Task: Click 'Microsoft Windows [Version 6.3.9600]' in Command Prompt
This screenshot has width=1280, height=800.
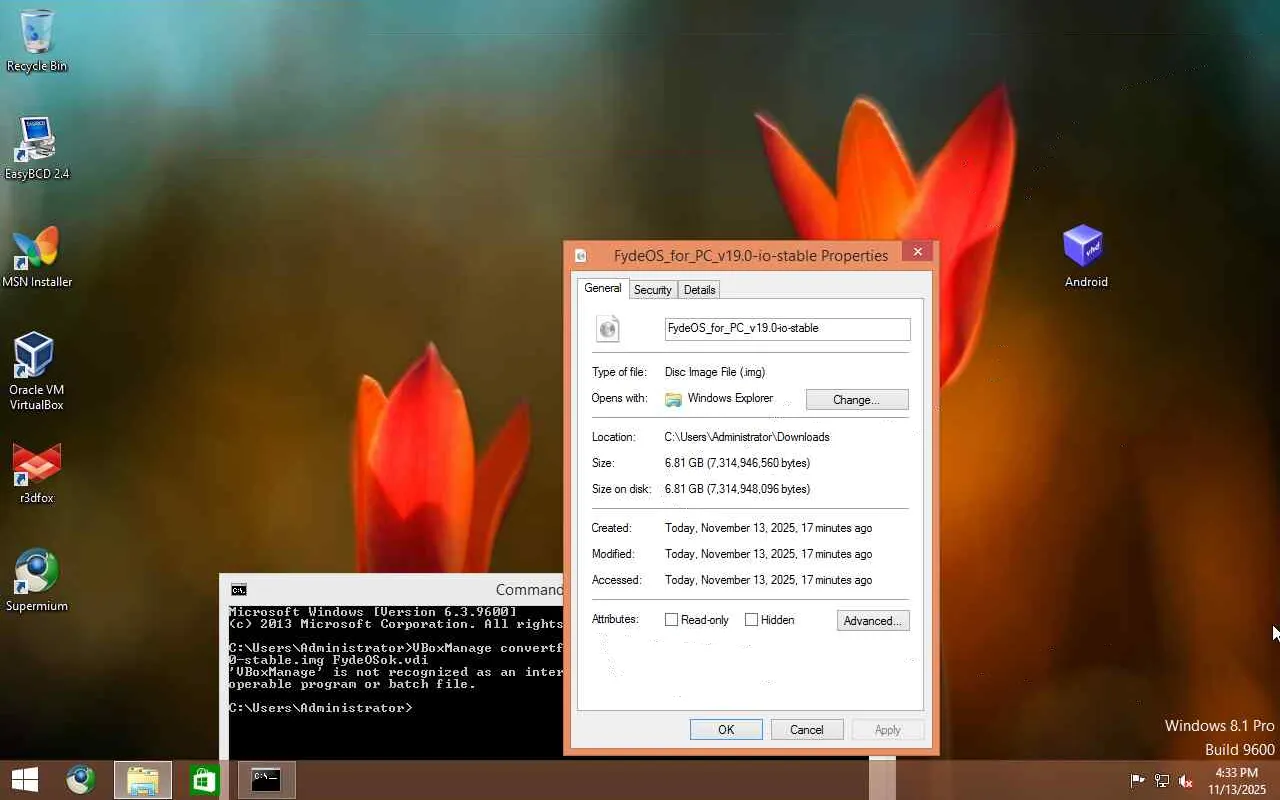Action: 373,612
